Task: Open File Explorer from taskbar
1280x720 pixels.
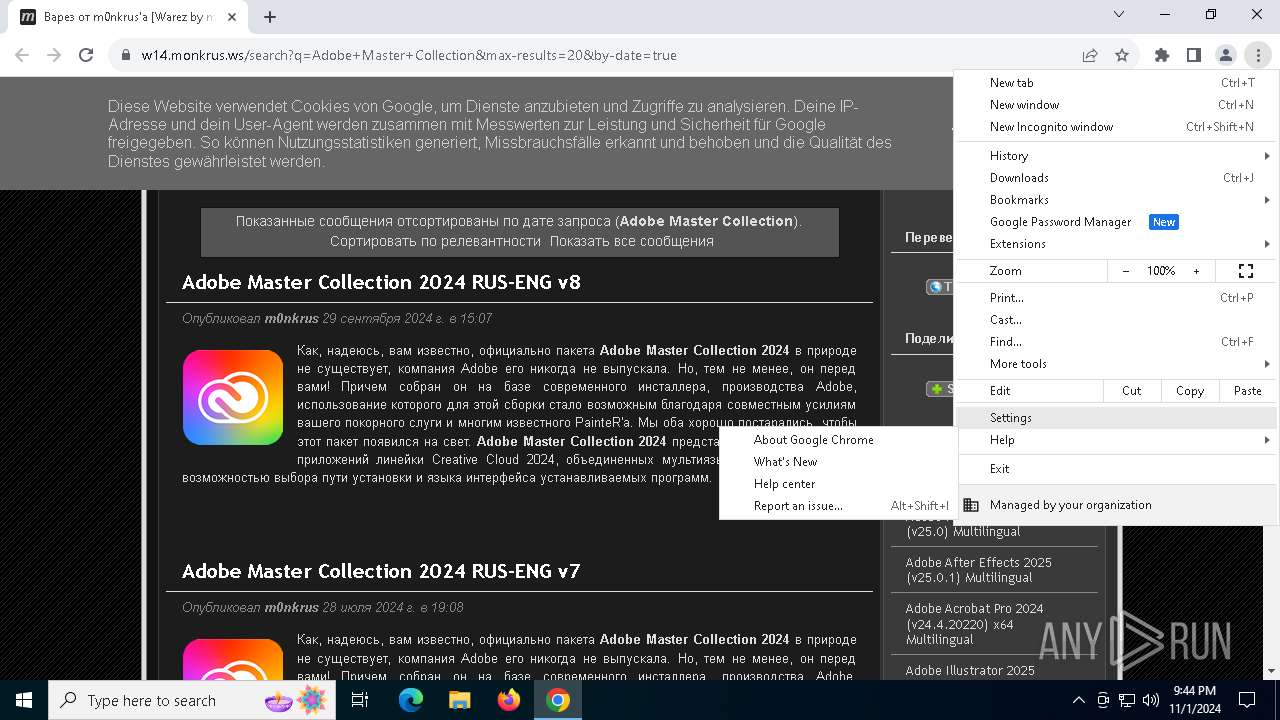Action: [459, 700]
